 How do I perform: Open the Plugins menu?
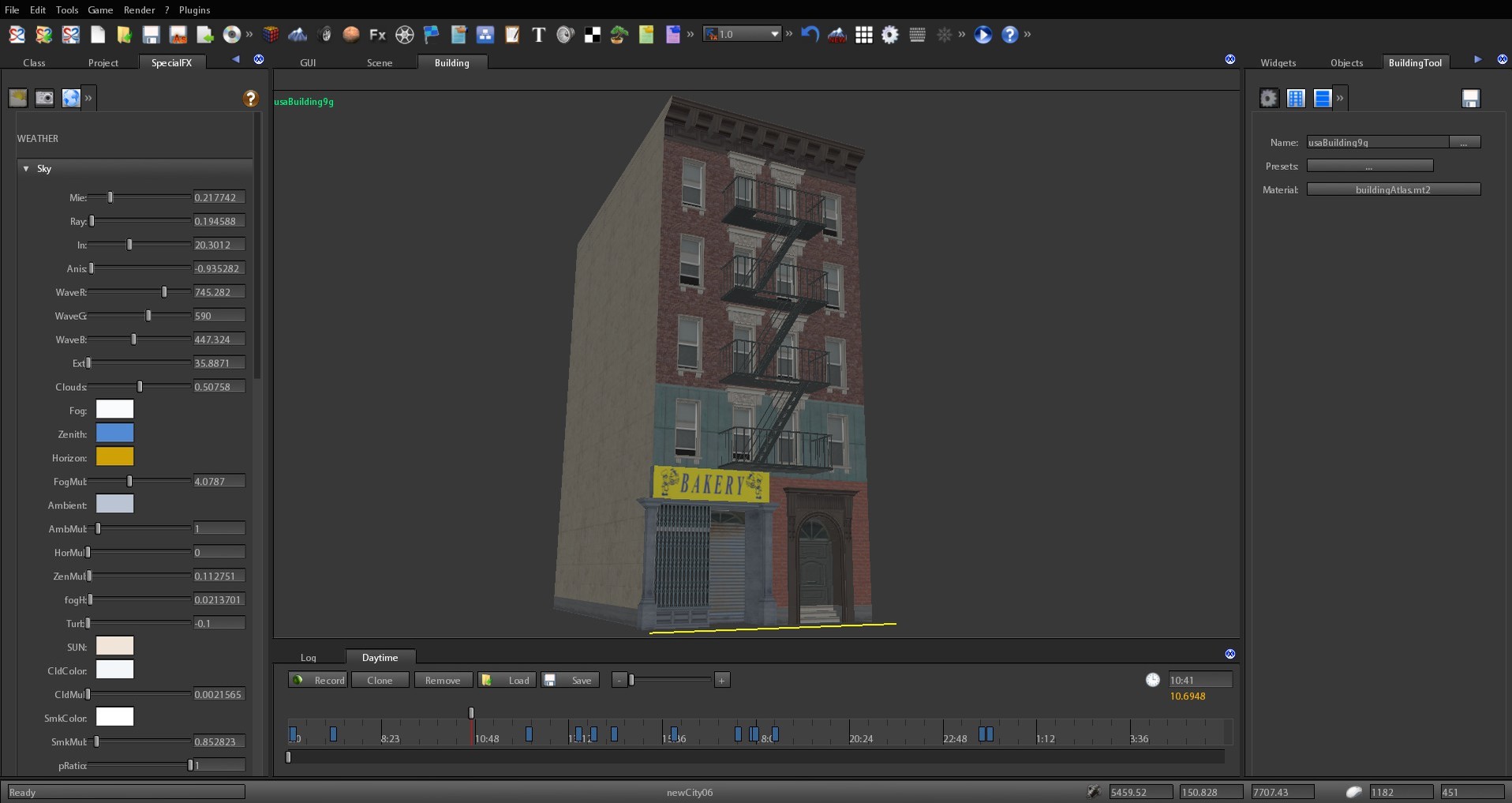tap(194, 10)
